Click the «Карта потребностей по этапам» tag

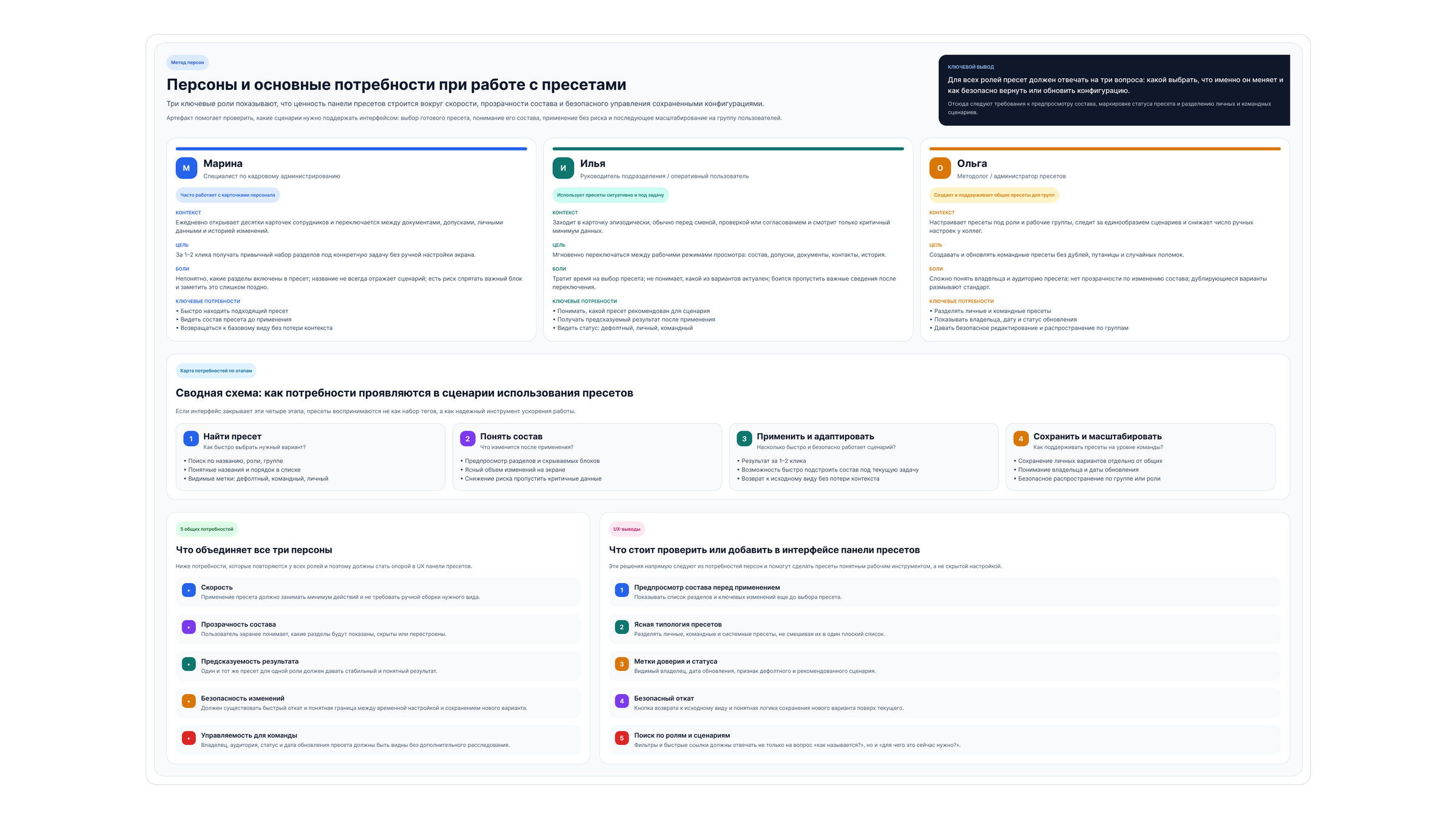pyautogui.click(x=216, y=371)
